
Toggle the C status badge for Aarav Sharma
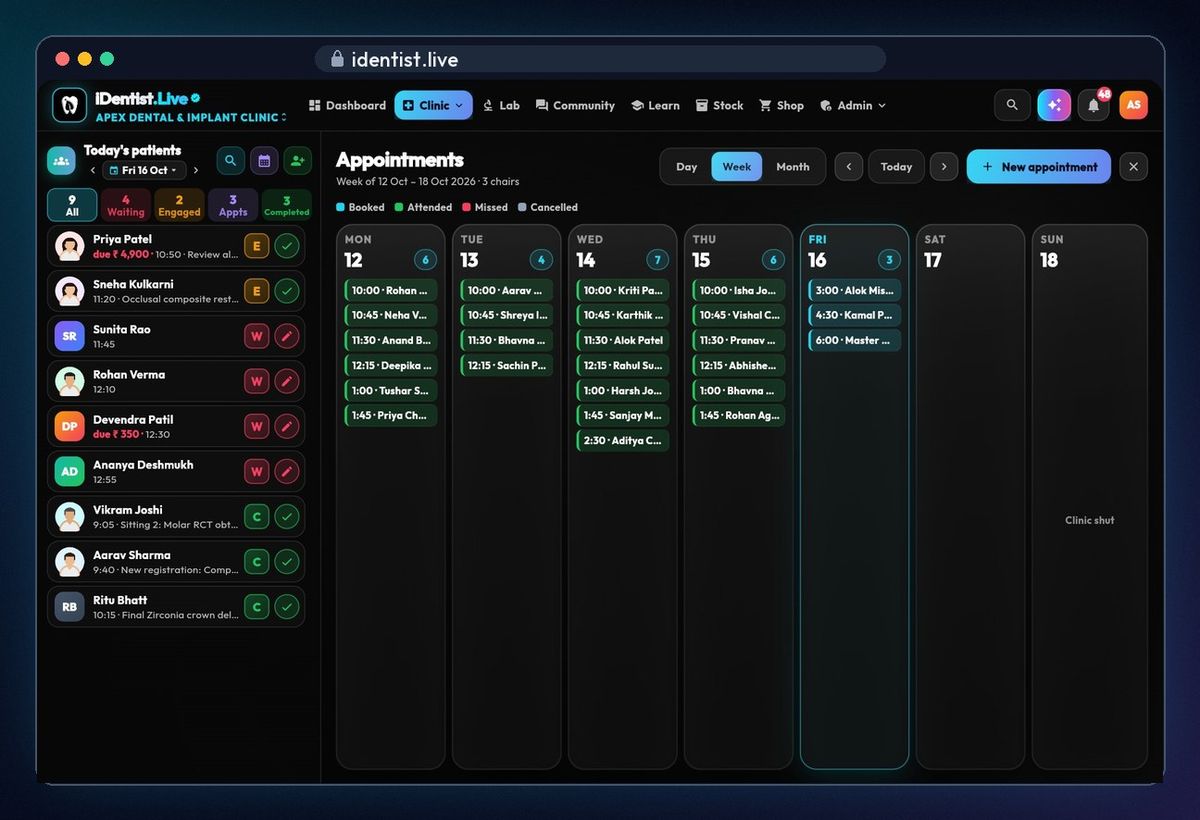click(x=257, y=562)
